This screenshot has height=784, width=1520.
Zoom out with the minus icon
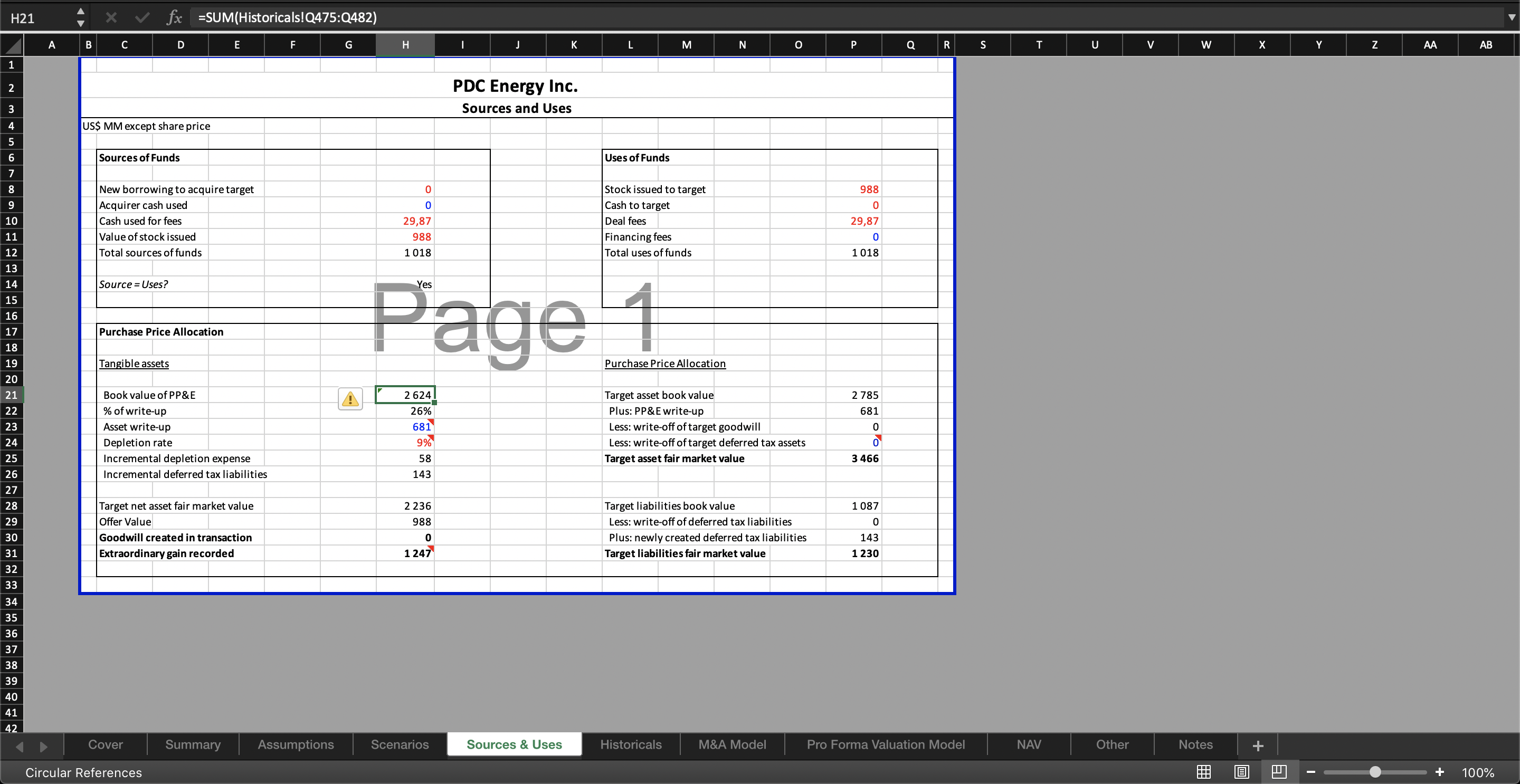pos(1311,772)
